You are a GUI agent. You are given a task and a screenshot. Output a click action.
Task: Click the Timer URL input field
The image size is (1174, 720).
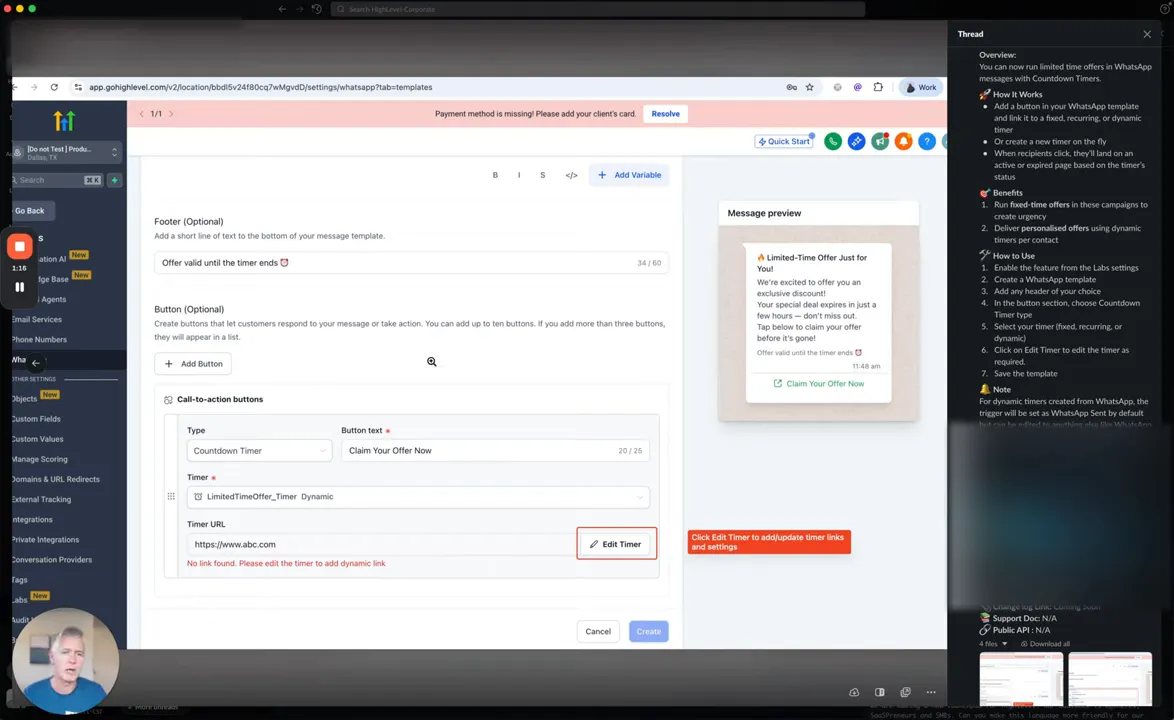click(380, 544)
